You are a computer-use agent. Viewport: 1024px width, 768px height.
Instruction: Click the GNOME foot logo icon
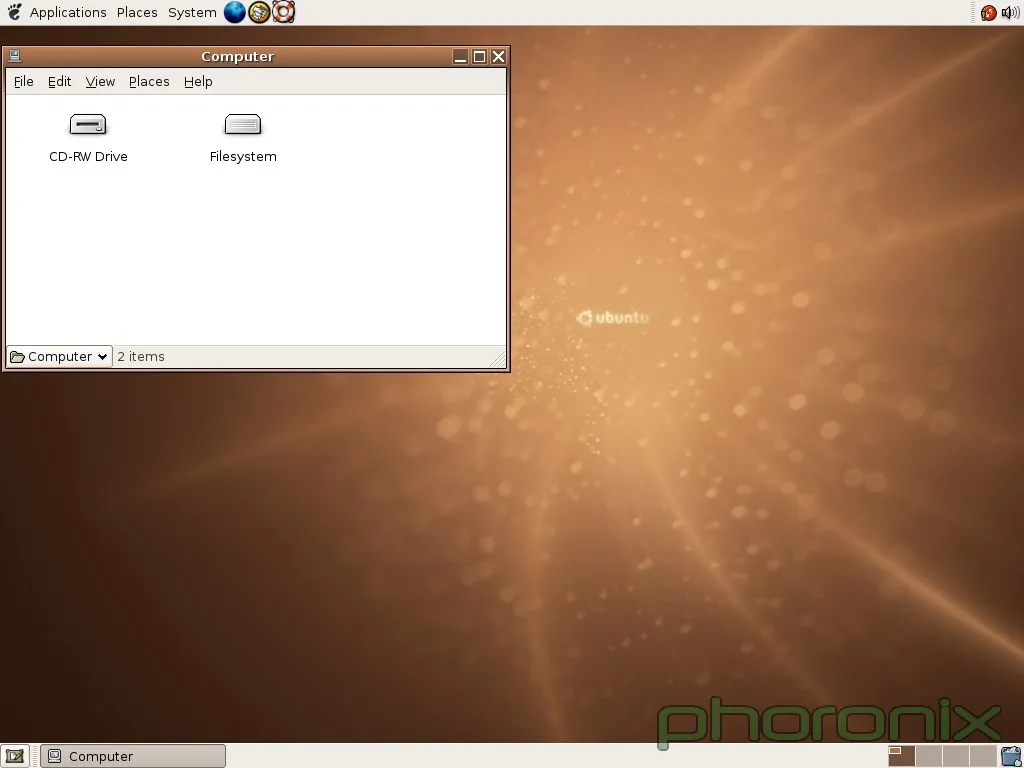coord(14,12)
